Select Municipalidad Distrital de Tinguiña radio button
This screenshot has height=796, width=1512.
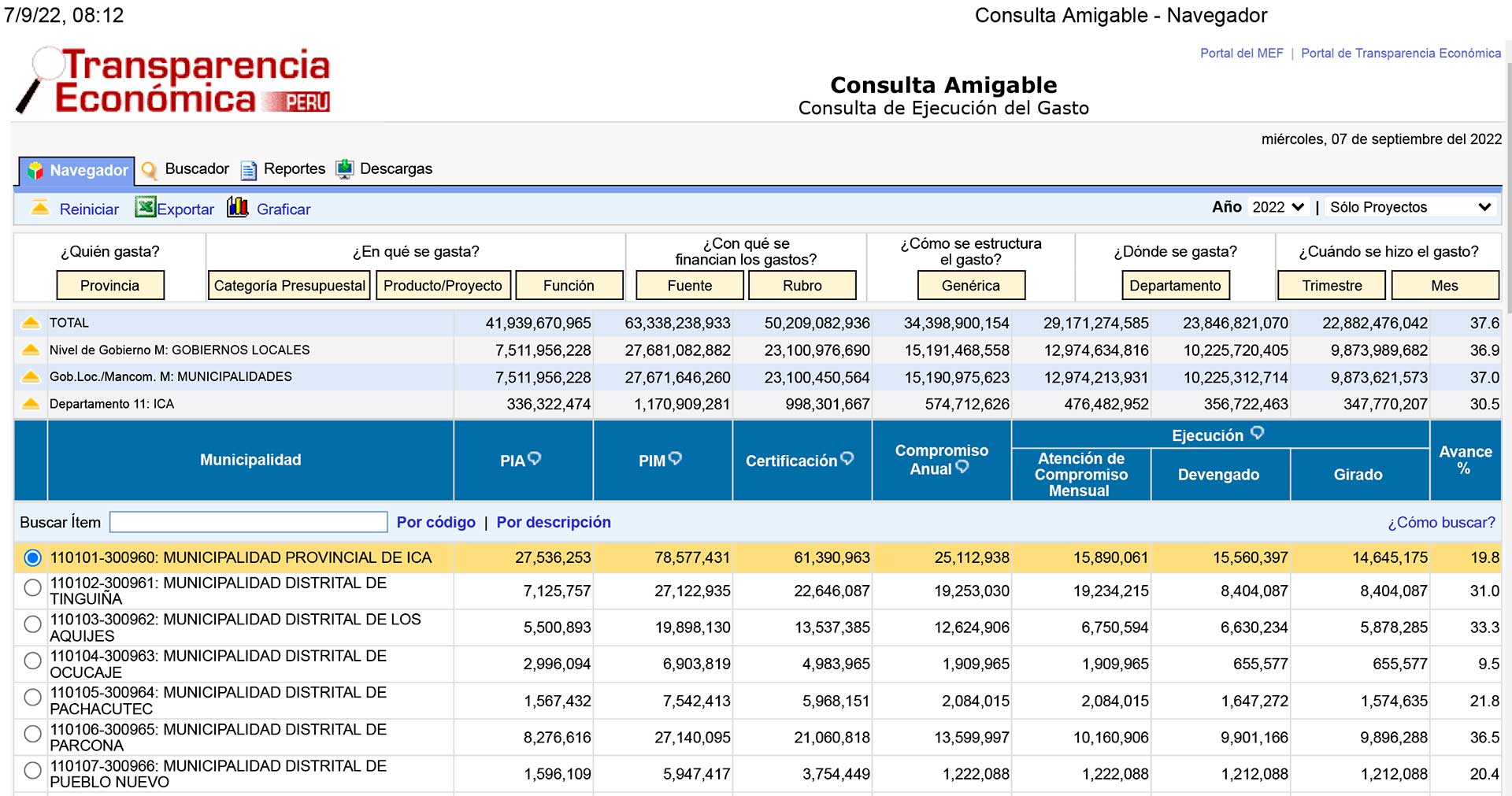32,588
